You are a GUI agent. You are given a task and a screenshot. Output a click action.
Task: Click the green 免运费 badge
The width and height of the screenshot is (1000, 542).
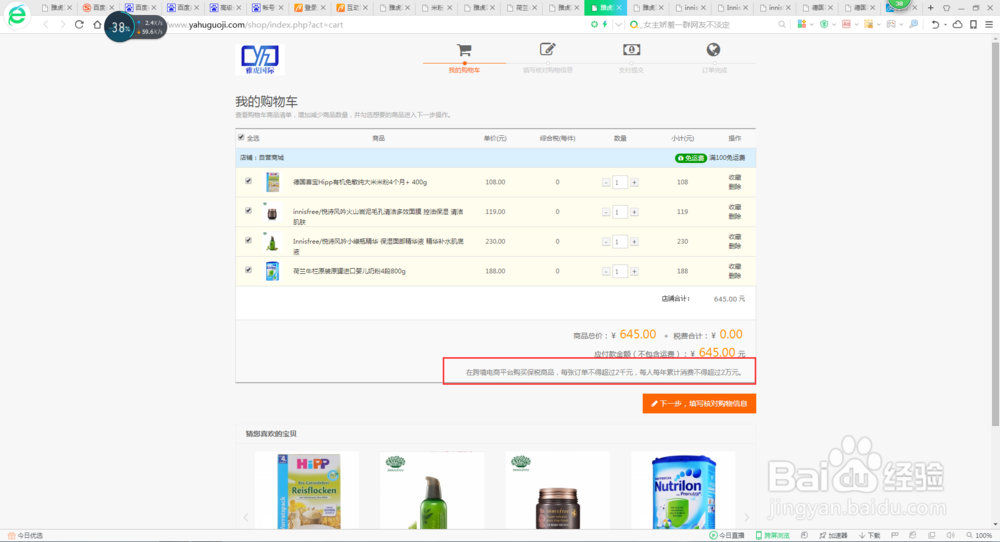tap(691, 157)
